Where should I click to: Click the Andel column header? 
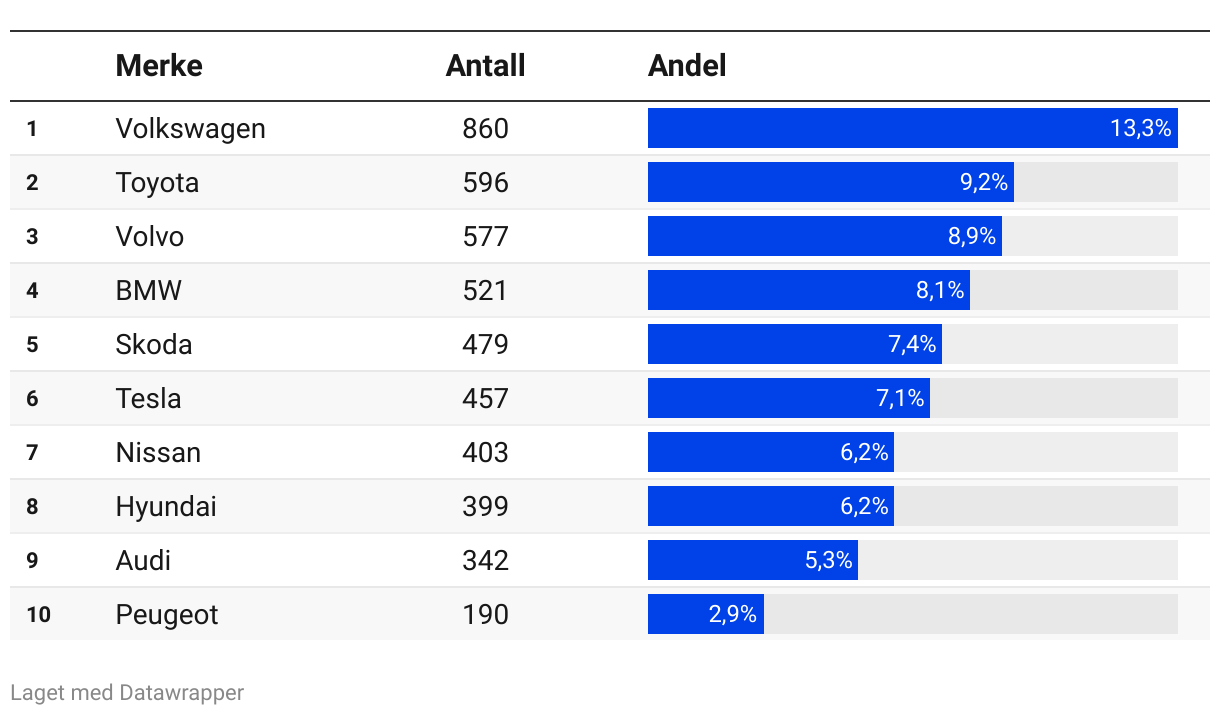point(687,66)
